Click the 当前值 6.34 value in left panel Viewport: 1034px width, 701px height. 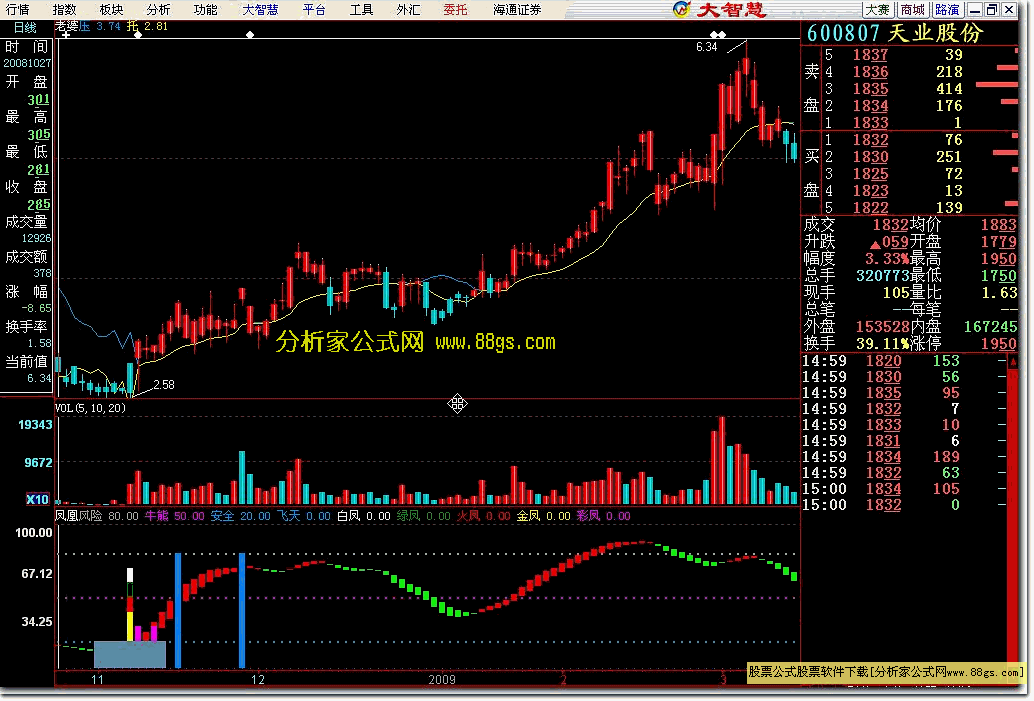click(39, 379)
